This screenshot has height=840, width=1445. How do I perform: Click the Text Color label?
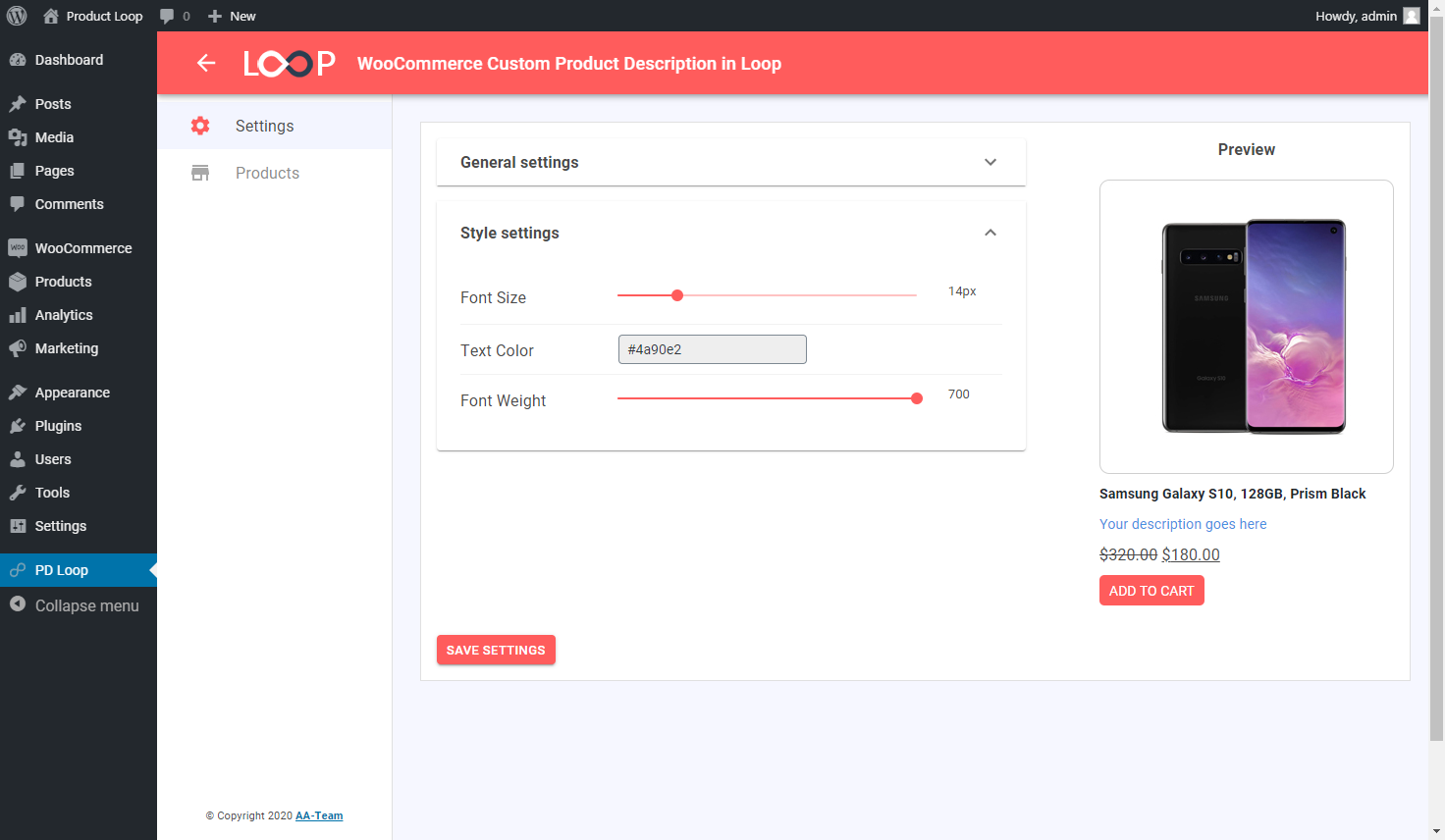(497, 350)
